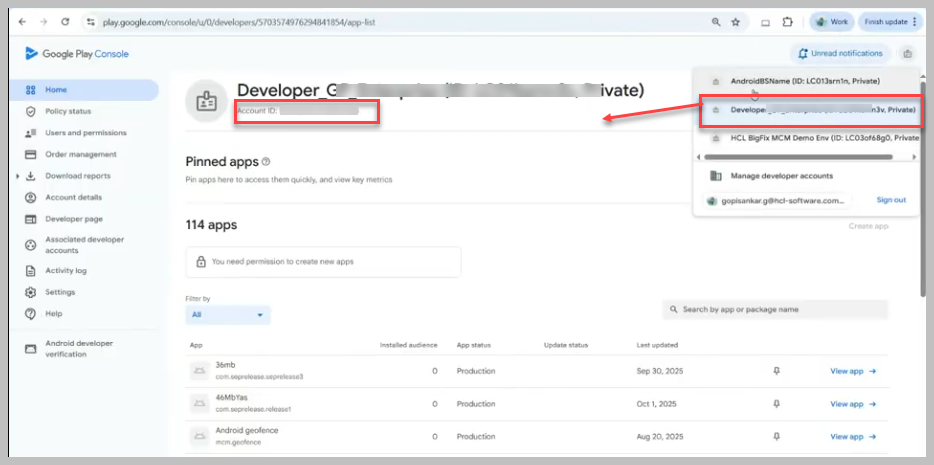Pin the Android geofence app

(776, 436)
